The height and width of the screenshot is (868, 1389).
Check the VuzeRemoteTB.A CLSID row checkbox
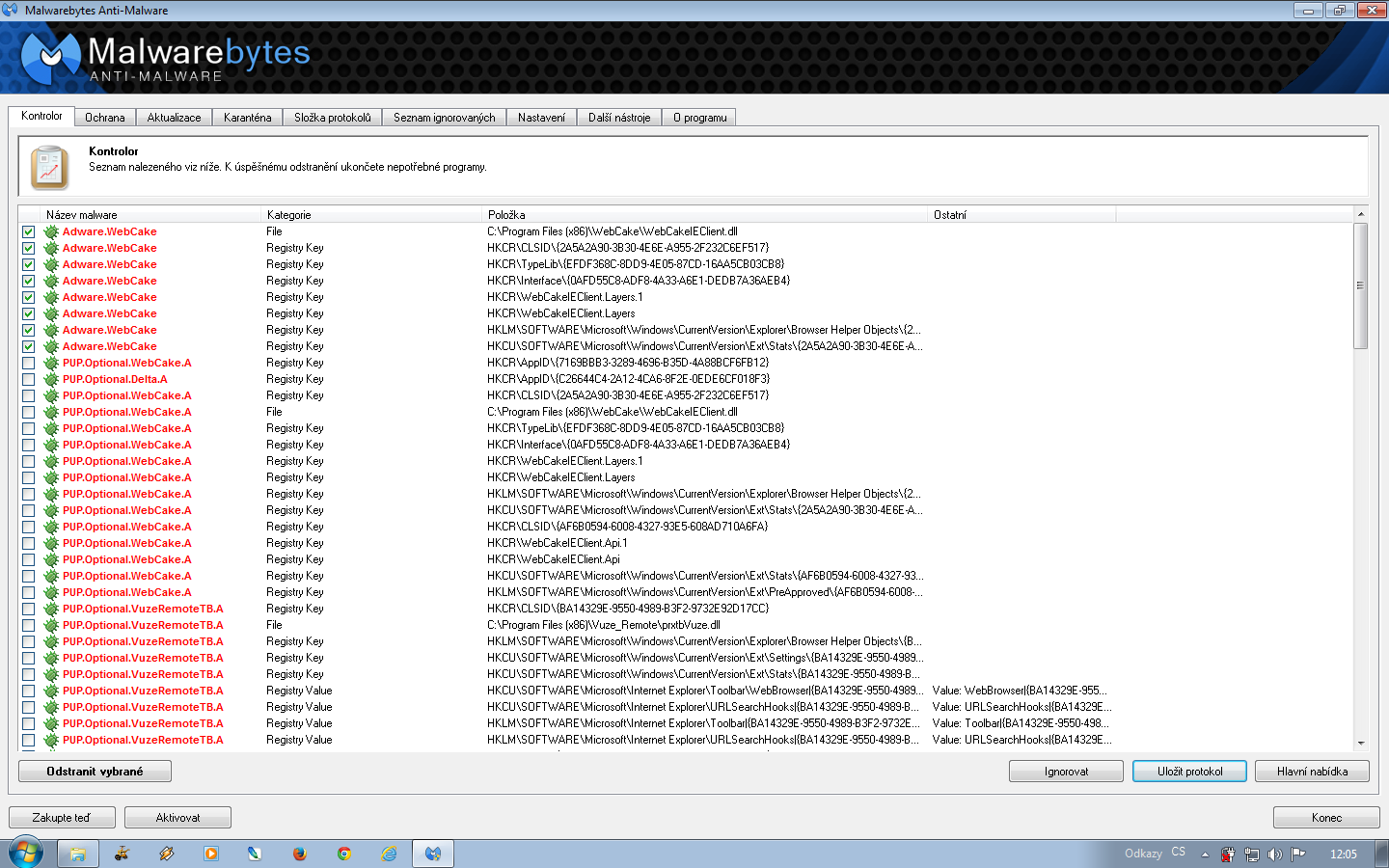[x=28, y=609]
